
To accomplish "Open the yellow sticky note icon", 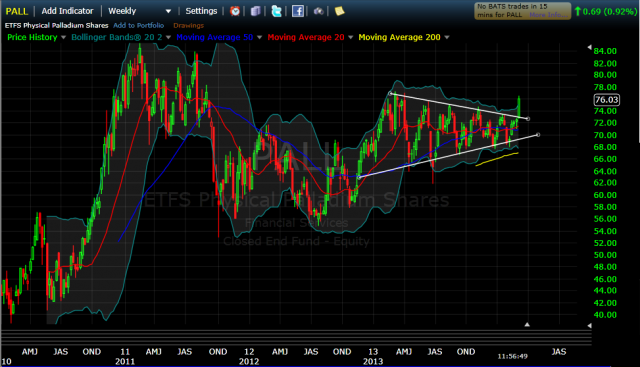I will 340,11.
